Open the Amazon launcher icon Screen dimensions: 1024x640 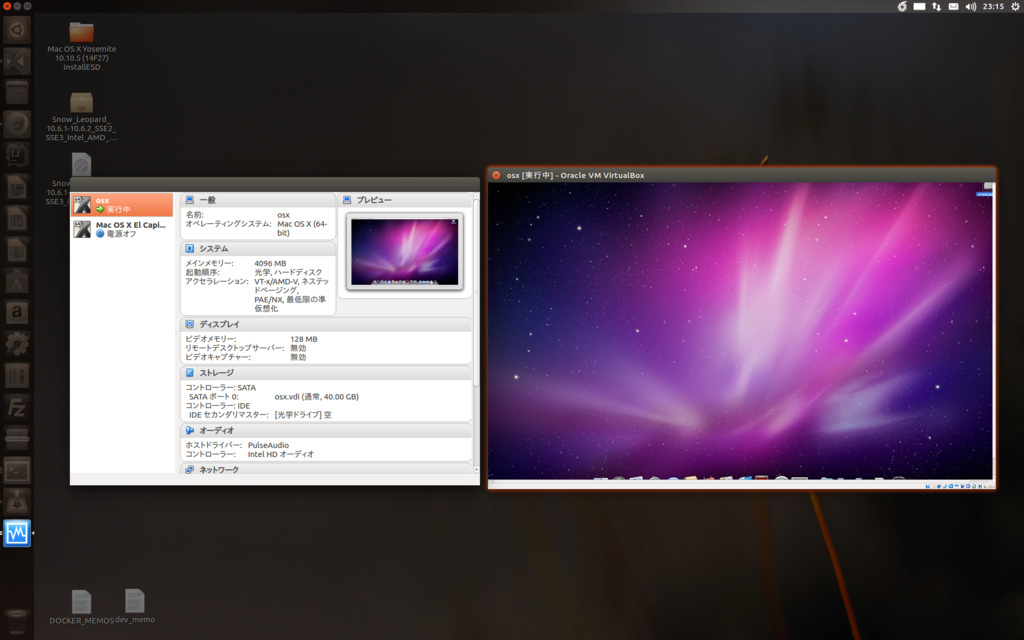(17, 313)
